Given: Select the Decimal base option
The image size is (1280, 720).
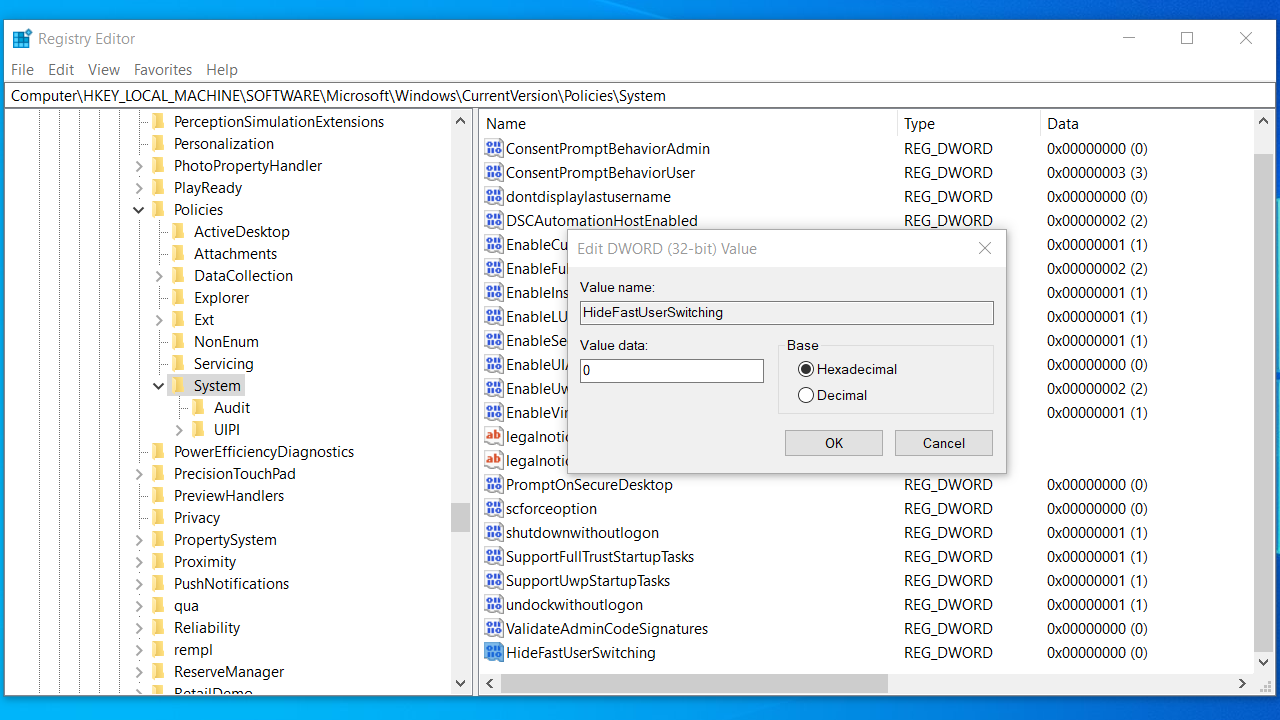Looking at the screenshot, I should [x=806, y=395].
